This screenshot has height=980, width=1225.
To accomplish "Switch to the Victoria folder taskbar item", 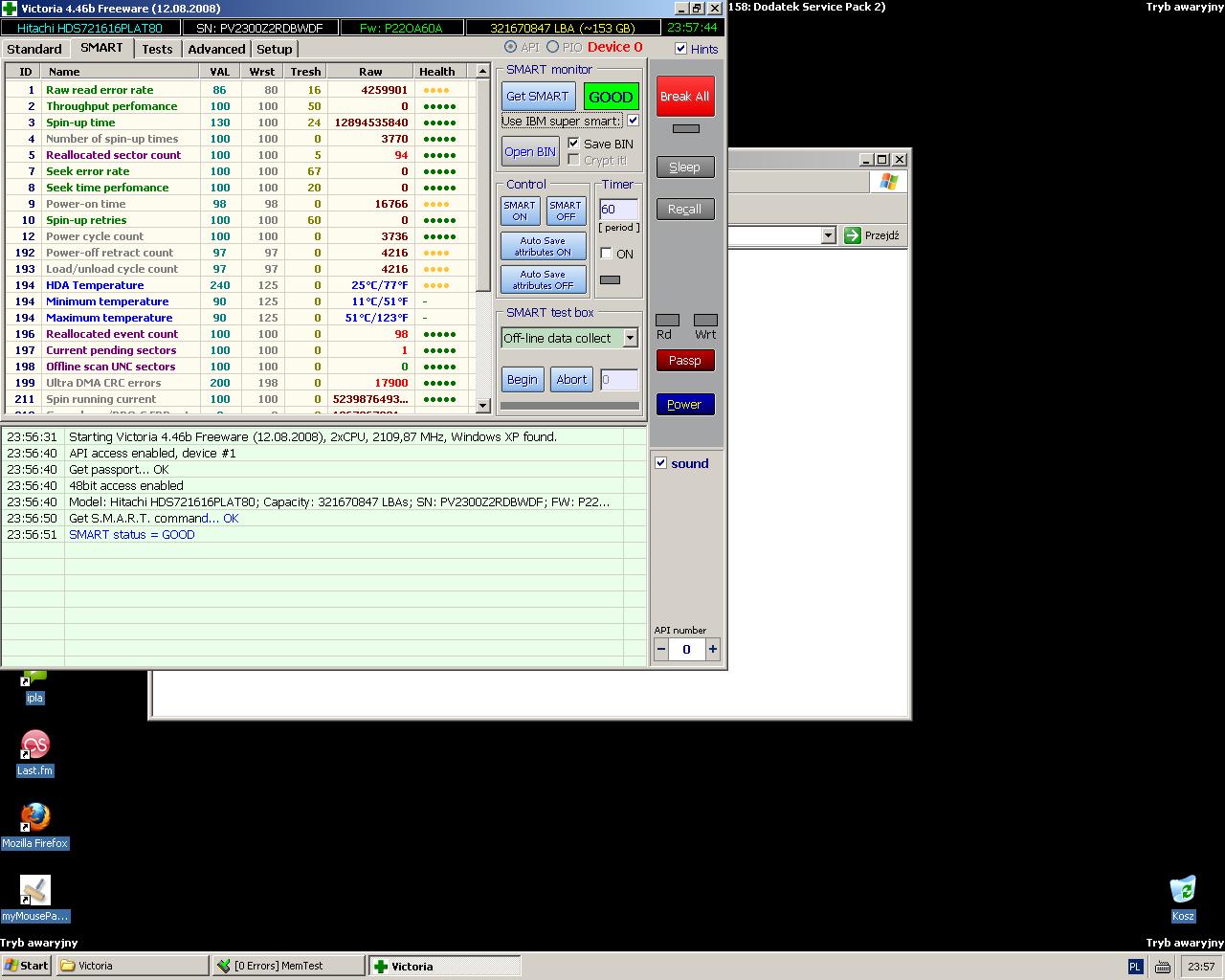I will click(x=132, y=966).
